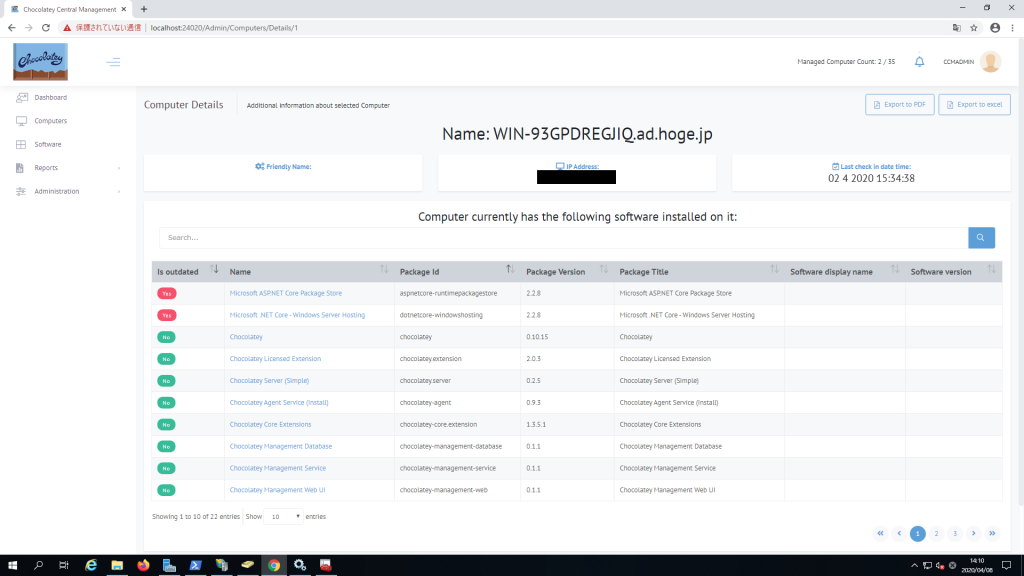The width and height of the screenshot is (1024, 576).
Task: Open Computers in the sidebar
Action: pyautogui.click(x=50, y=121)
